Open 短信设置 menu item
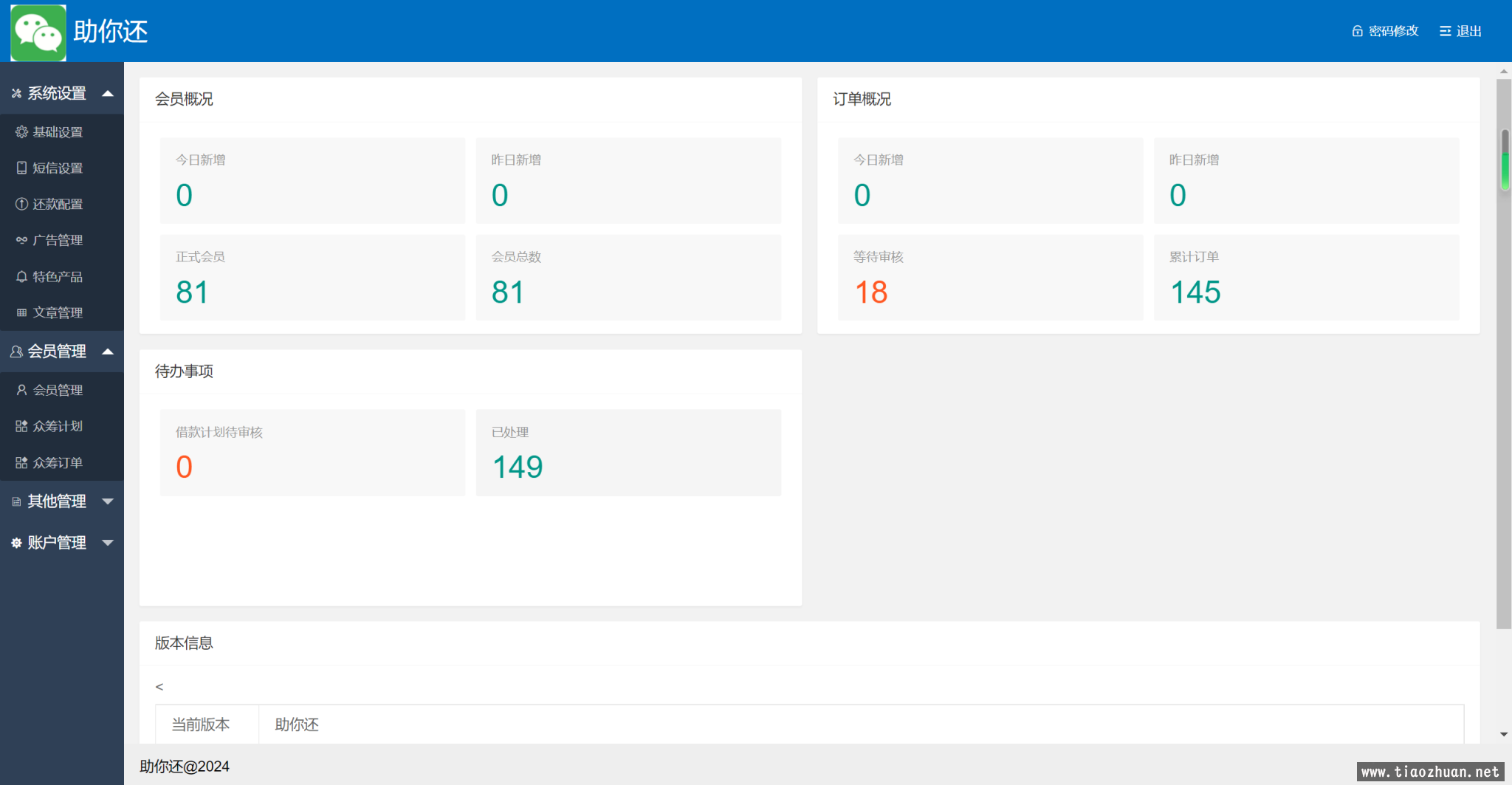The height and width of the screenshot is (785, 1512). point(62,168)
